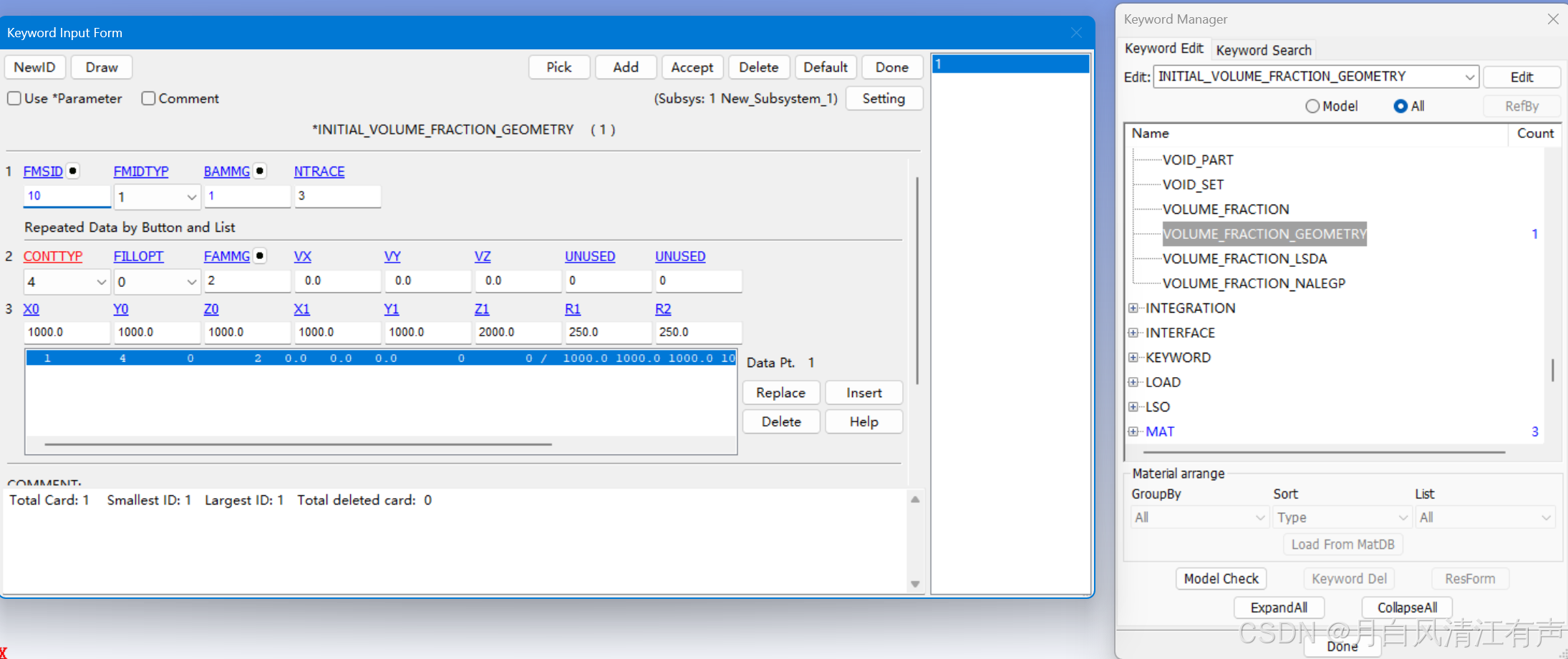The height and width of the screenshot is (659, 1568).
Task: Select VOLUME_FRACTION_LSDA tree item
Action: pos(1244,259)
